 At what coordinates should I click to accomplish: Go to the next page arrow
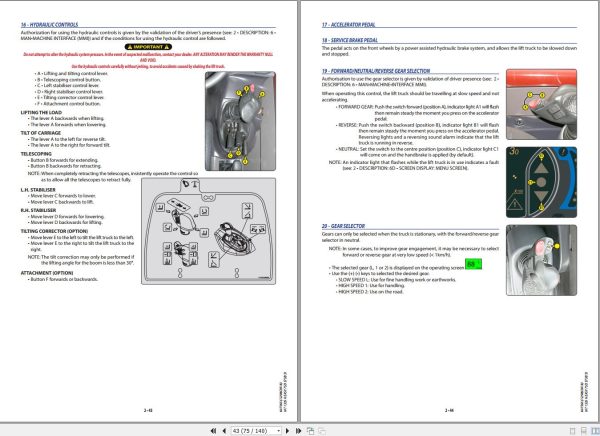point(287,431)
